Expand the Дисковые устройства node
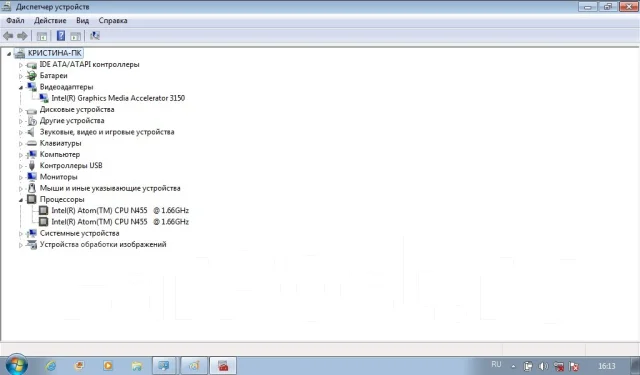640x375 pixels. (20, 110)
